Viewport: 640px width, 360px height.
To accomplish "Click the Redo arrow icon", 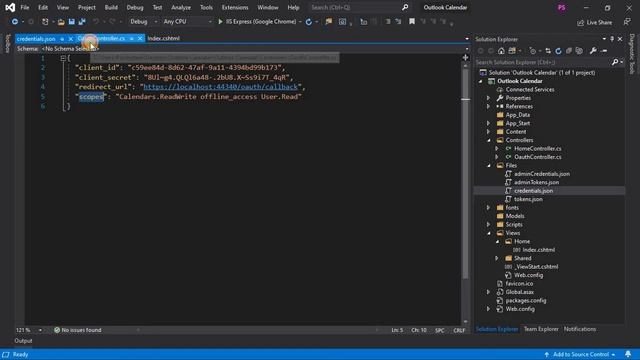I will point(111,22).
